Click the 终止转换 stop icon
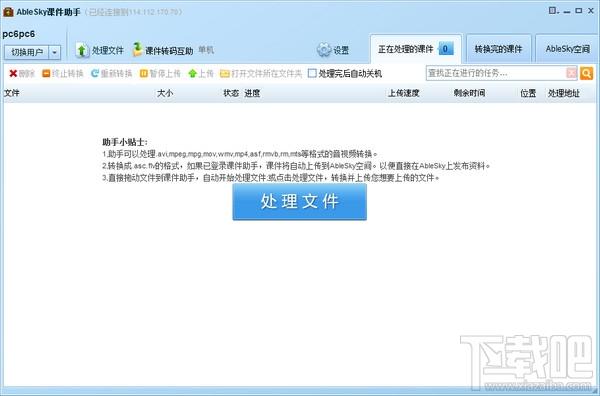This screenshot has height=396, width=600. 46,73
